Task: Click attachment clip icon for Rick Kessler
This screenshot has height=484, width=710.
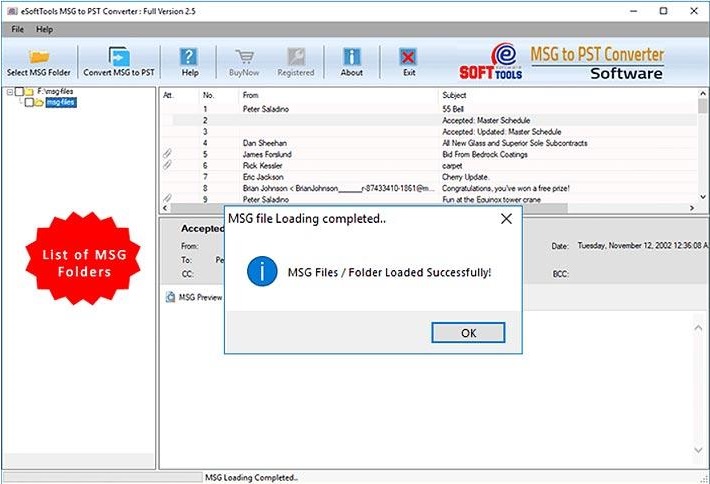Action: tap(168, 165)
